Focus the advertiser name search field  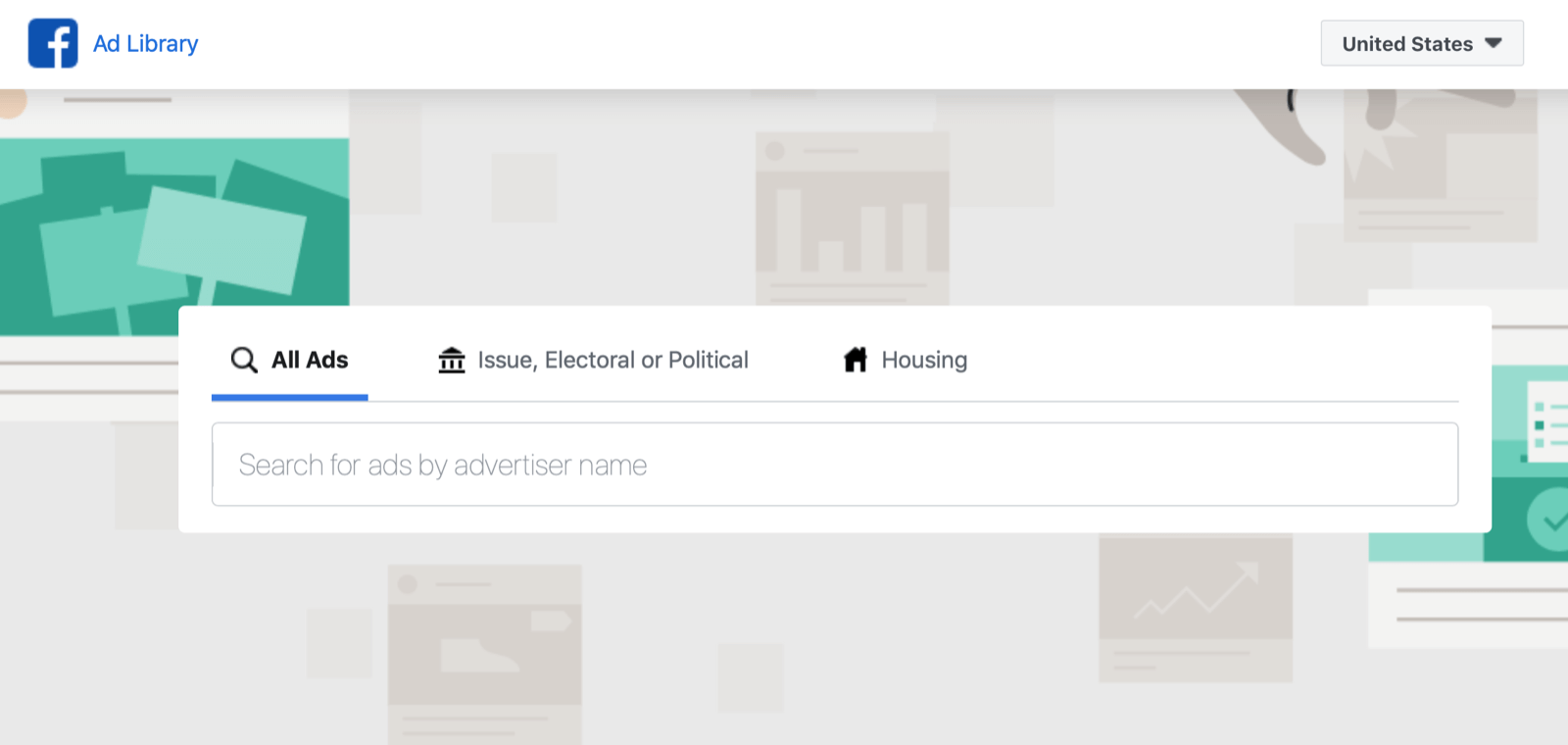(x=835, y=465)
